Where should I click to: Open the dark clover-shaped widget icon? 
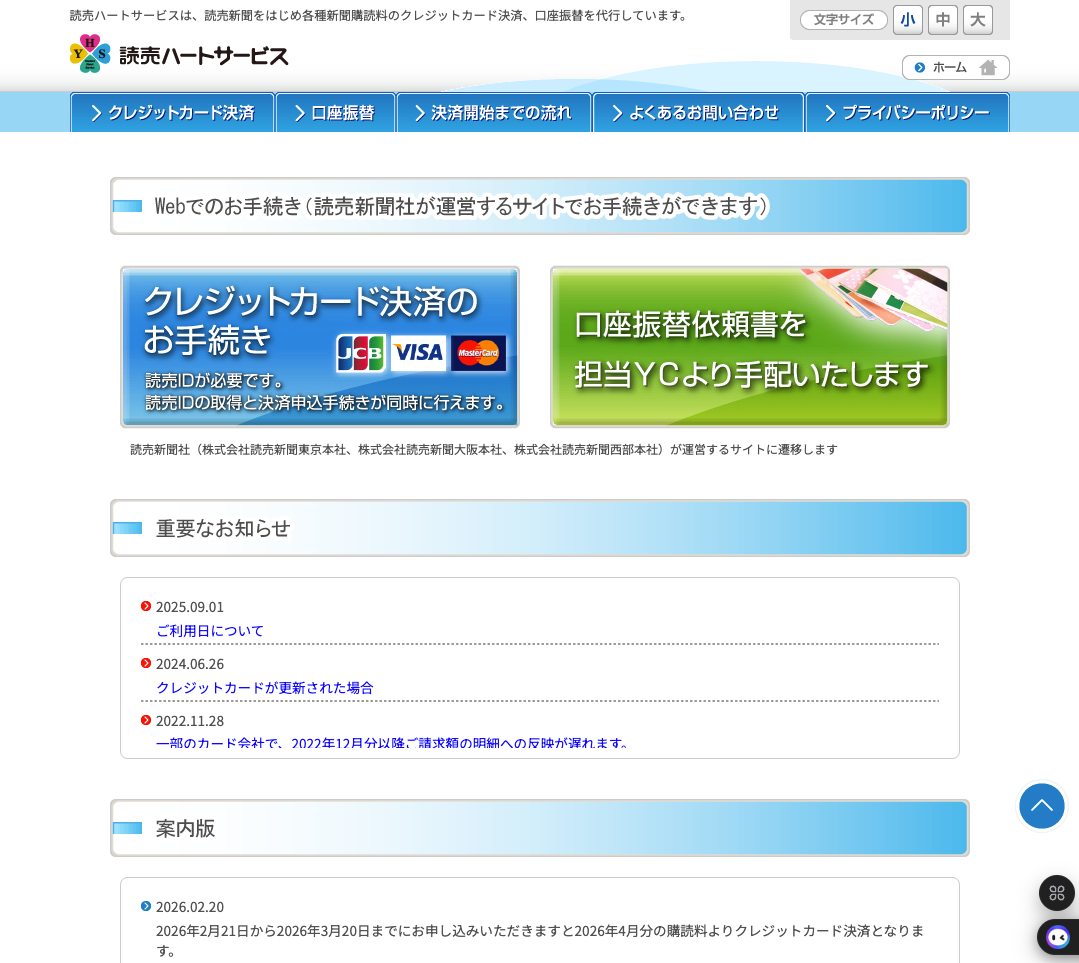(x=1057, y=893)
